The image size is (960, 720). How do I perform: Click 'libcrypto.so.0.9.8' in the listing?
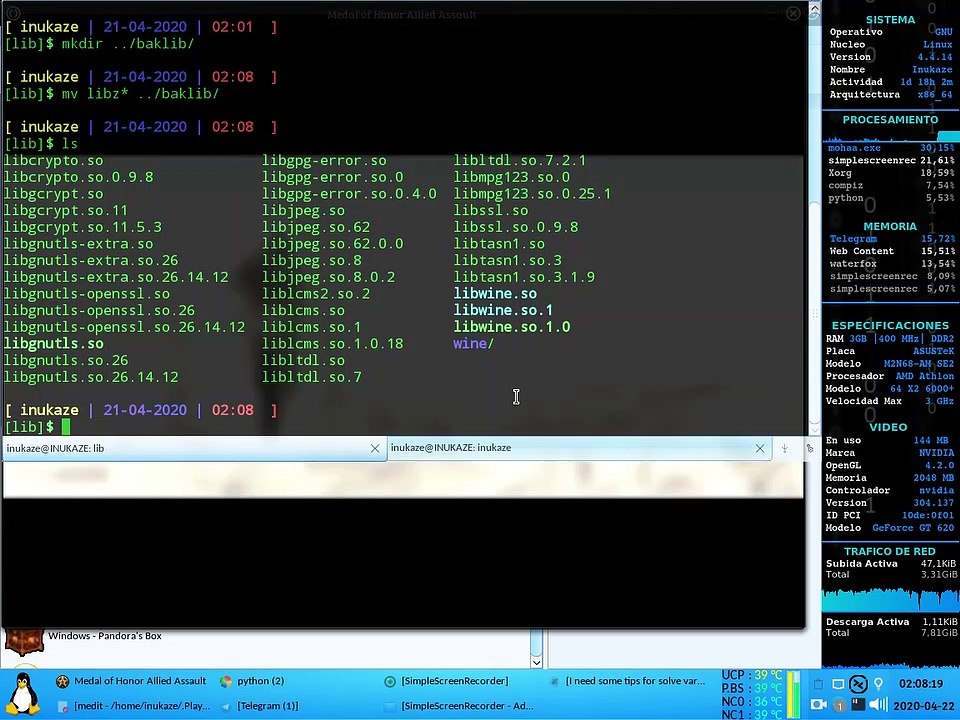(x=78, y=177)
